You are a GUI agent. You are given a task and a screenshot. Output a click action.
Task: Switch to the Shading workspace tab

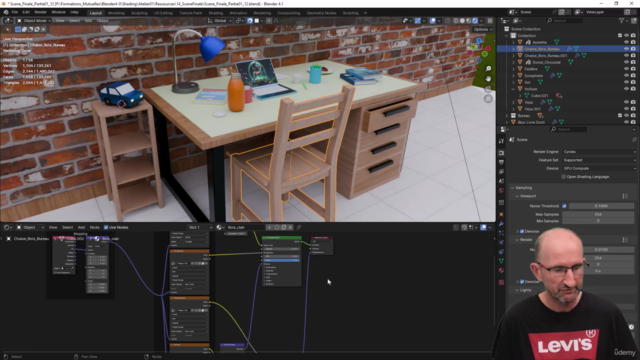[216, 13]
